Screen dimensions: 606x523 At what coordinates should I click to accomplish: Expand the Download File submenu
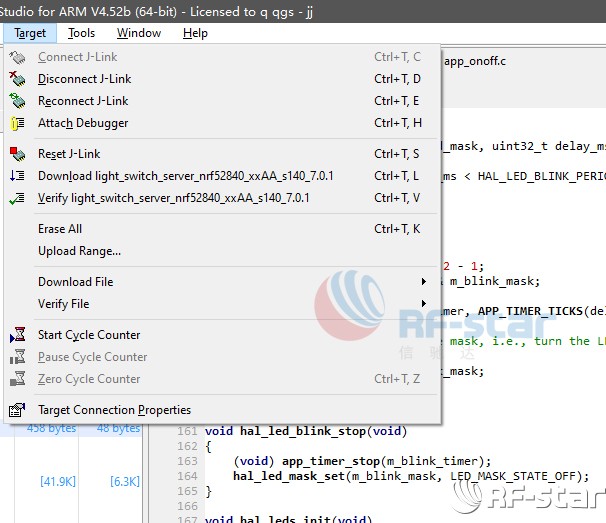click(x=424, y=282)
